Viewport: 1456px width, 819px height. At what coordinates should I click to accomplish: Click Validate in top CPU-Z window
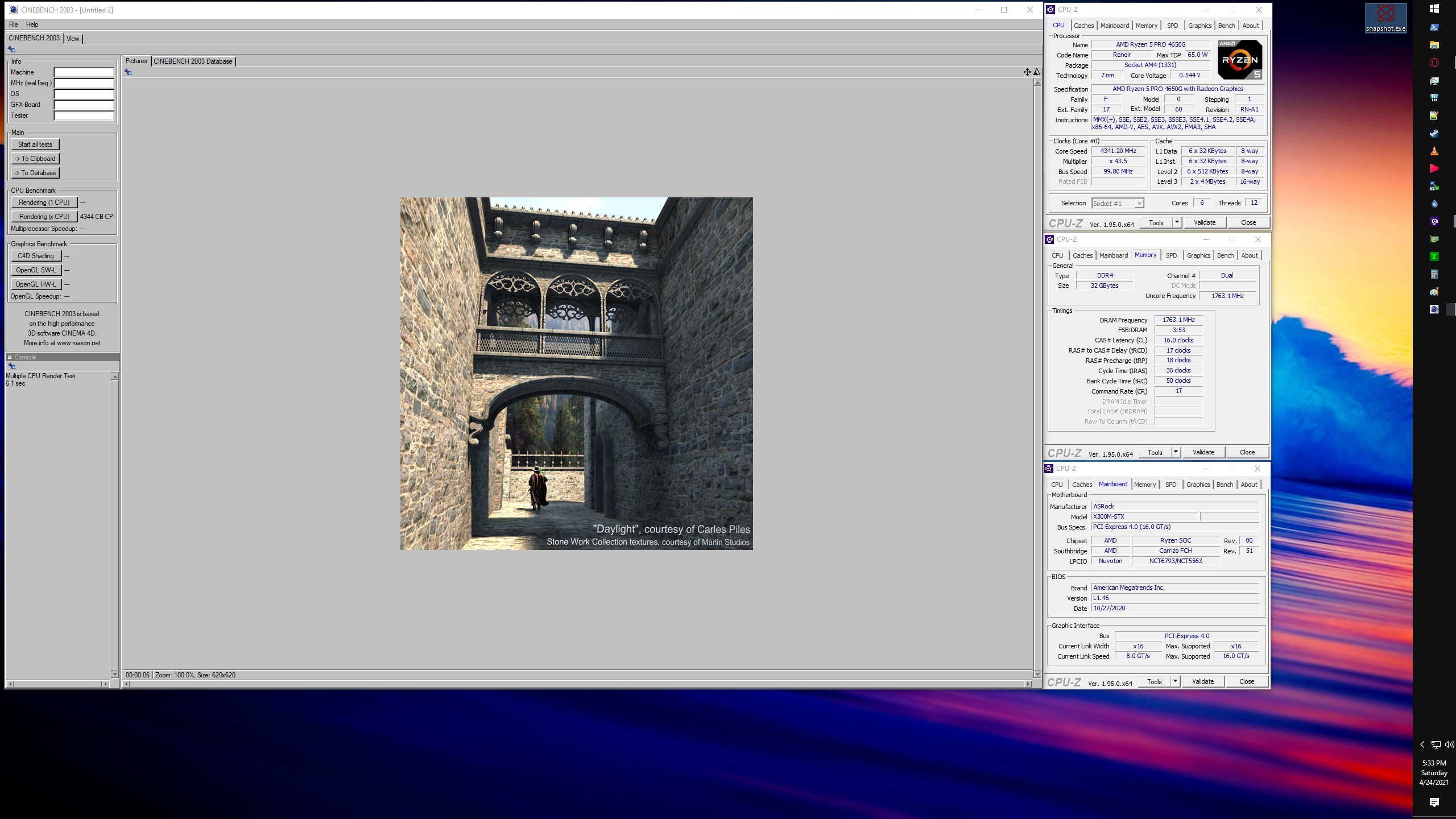pyautogui.click(x=1205, y=222)
